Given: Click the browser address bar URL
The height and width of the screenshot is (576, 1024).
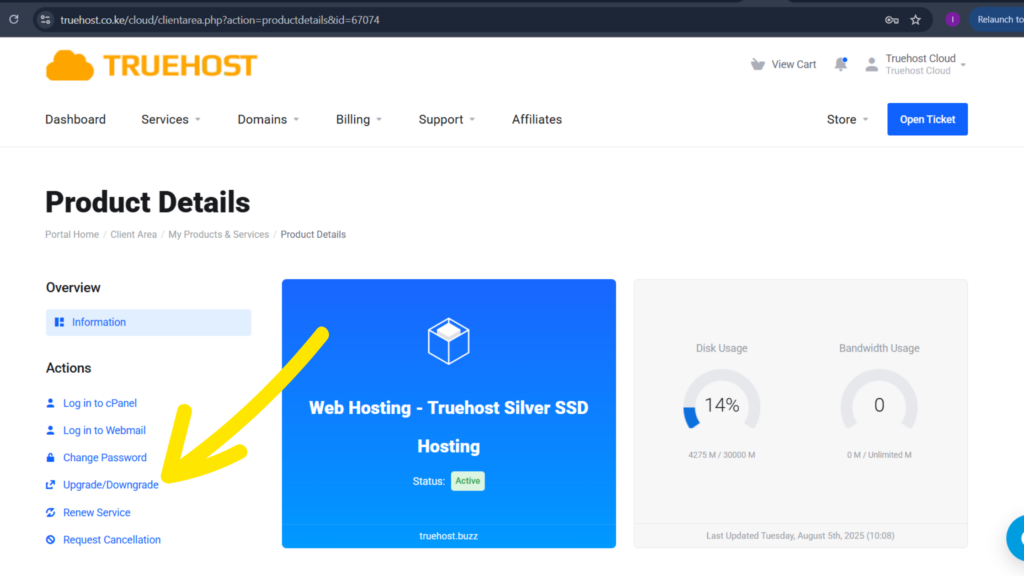Looking at the screenshot, I should pyautogui.click(x=220, y=20).
